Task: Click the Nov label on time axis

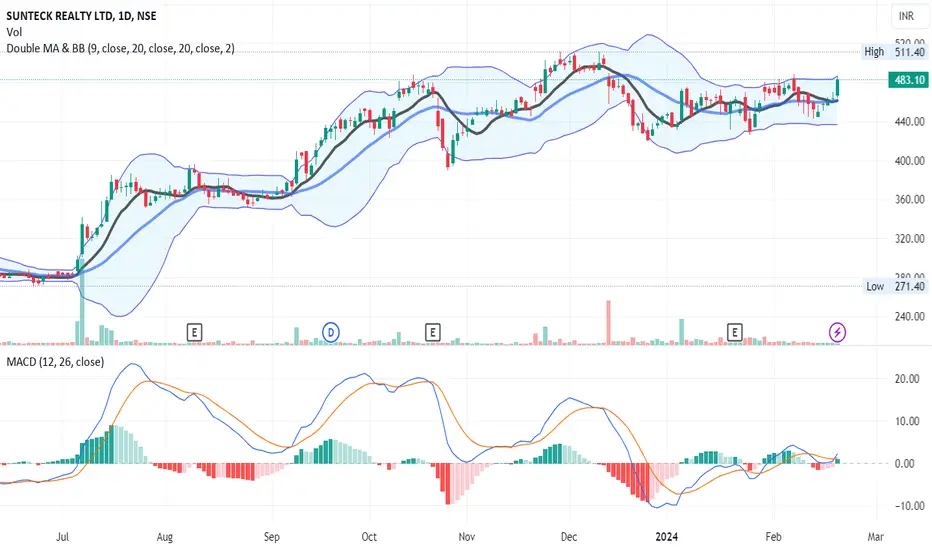Action: (467, 537)
